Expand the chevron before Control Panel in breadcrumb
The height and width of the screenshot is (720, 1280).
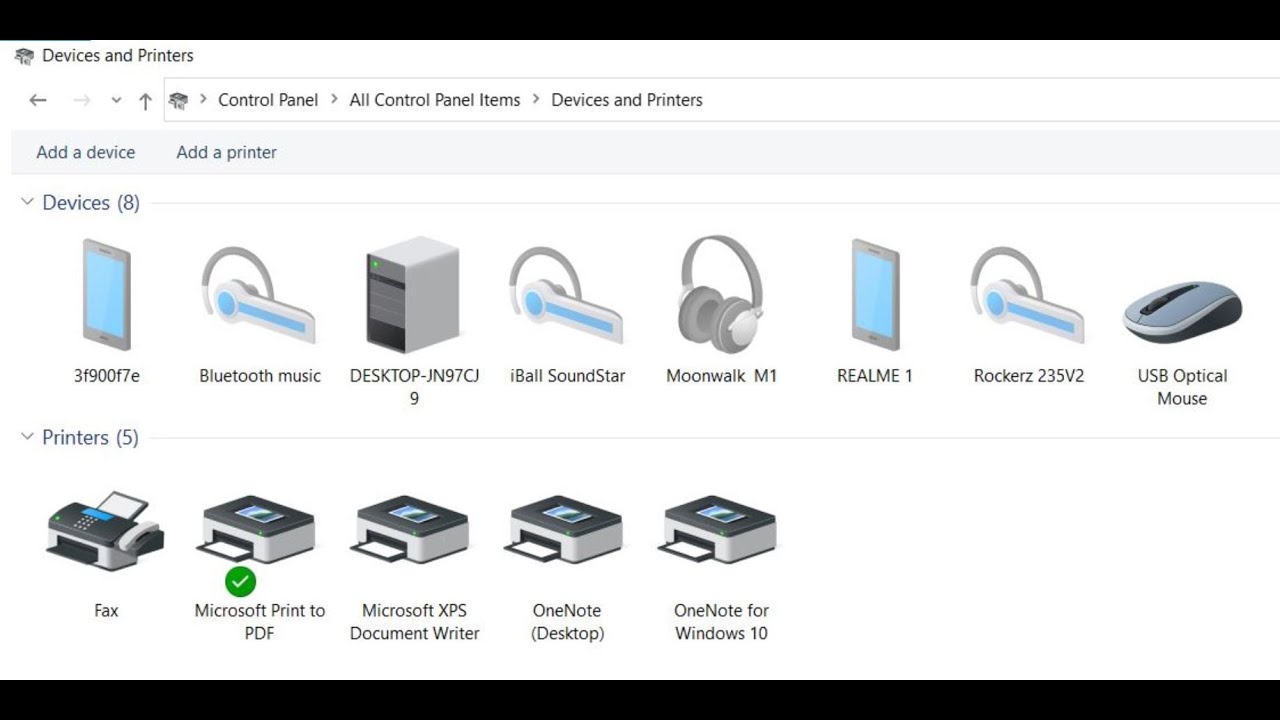204,100
